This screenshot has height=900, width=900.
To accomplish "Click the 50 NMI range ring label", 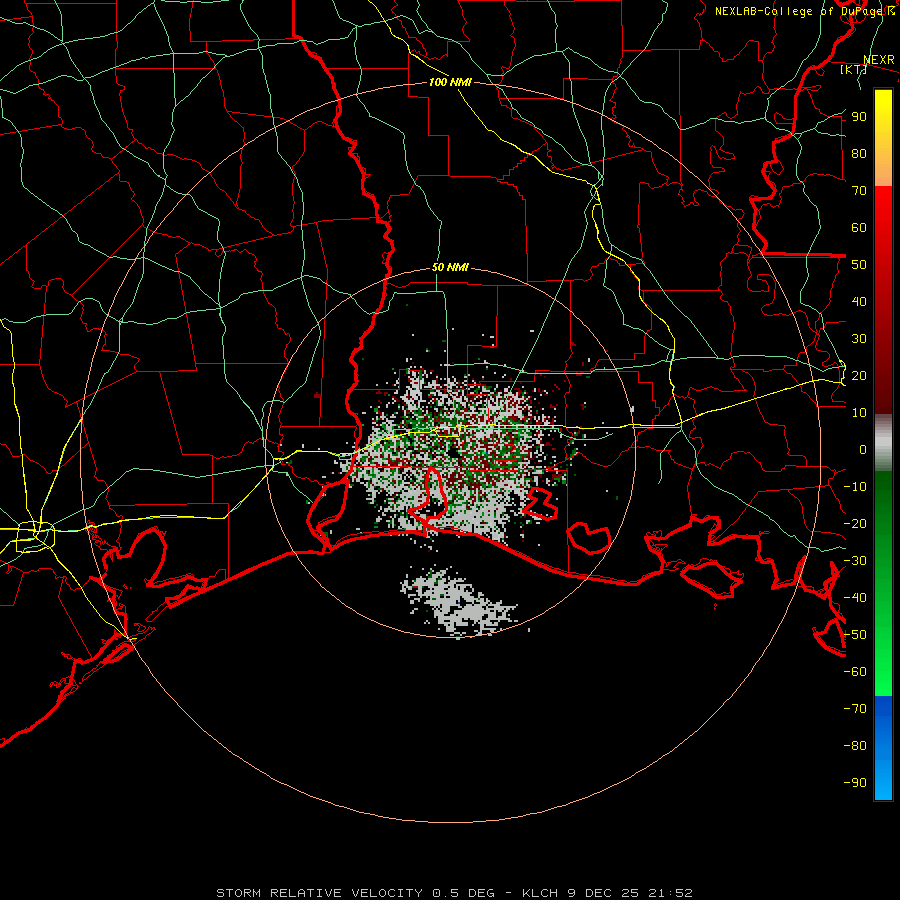I will (451, 267).
